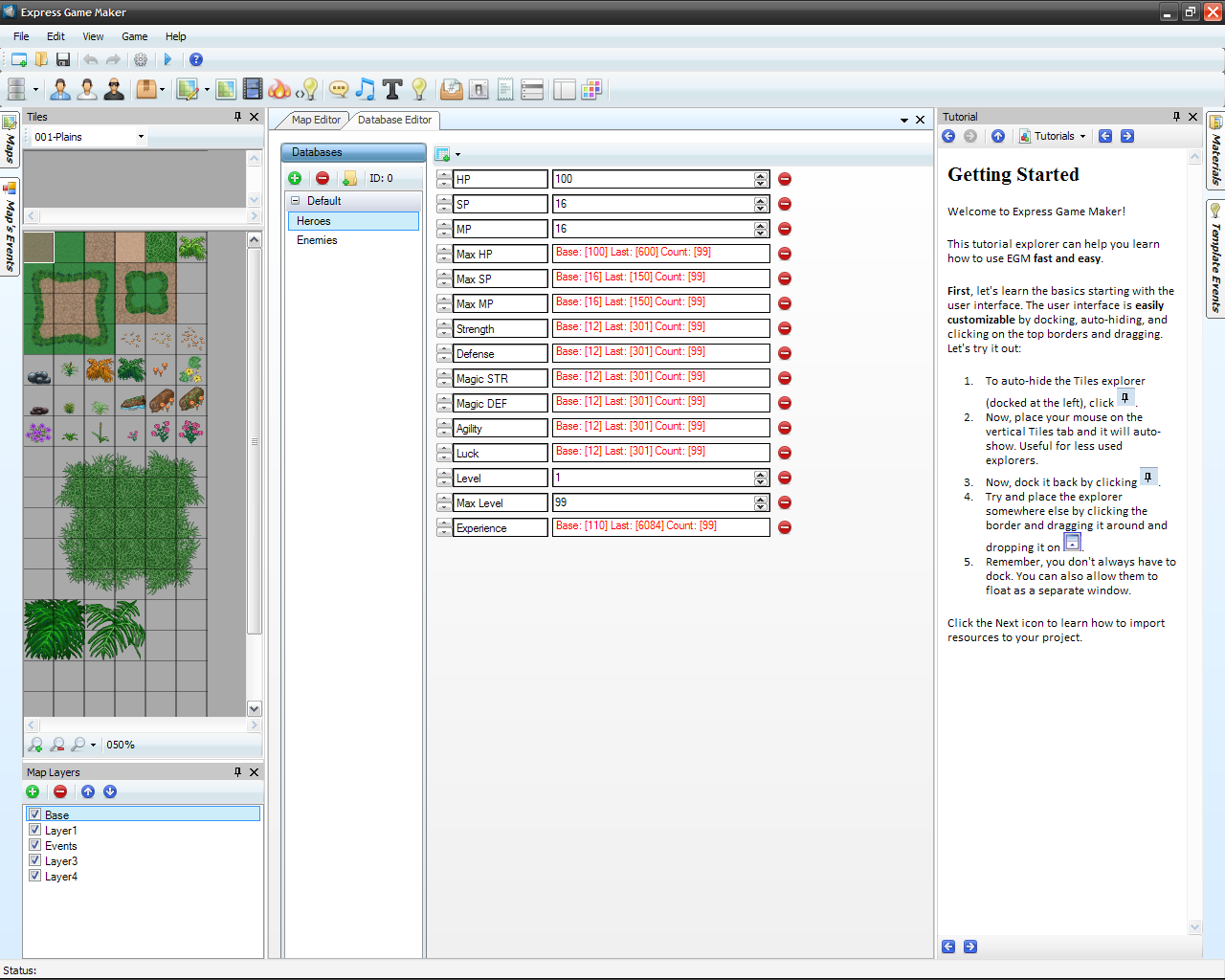Viewport: 1225px width, 980px height.
Task: Move map layer down with blue arrow
Action: coord(110,791)
